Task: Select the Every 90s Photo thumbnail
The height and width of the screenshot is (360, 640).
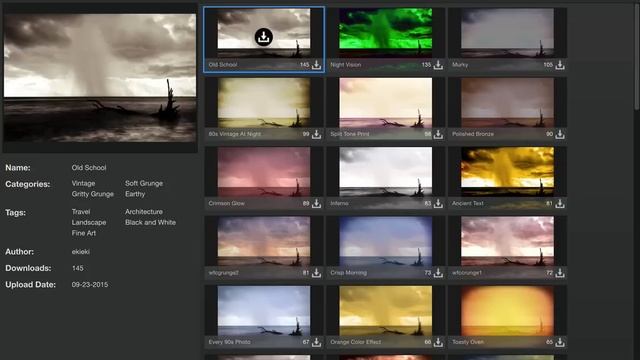Action: pos(264,310)
